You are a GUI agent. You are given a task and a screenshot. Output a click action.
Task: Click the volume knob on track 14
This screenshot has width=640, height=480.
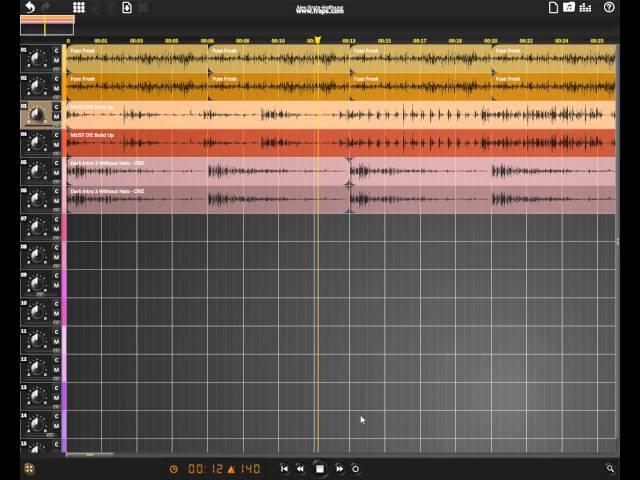(x=37, y=425)
